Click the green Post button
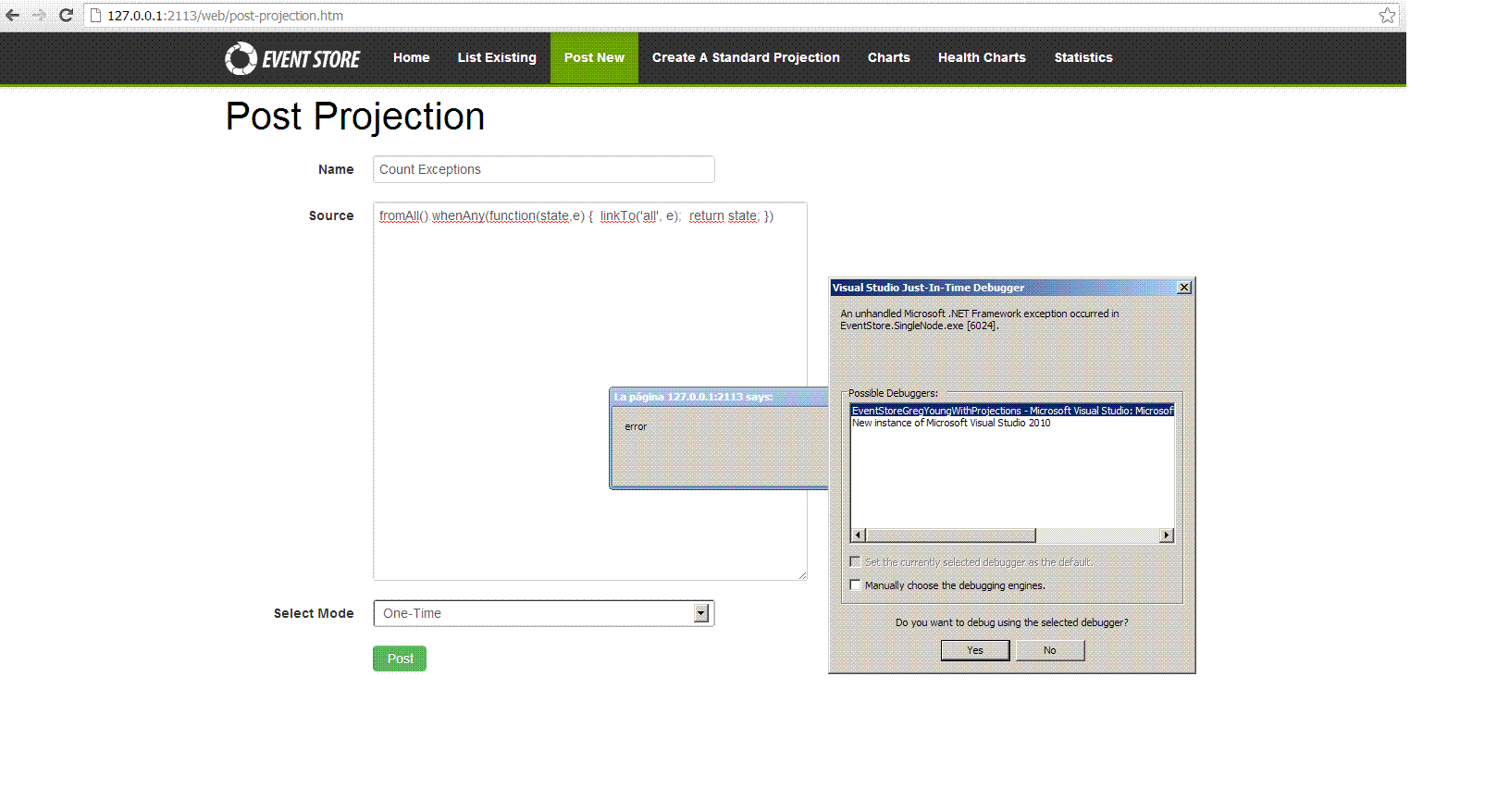Image resolution: width=1497 pixels, height=812 pixels. pos(400,658)
